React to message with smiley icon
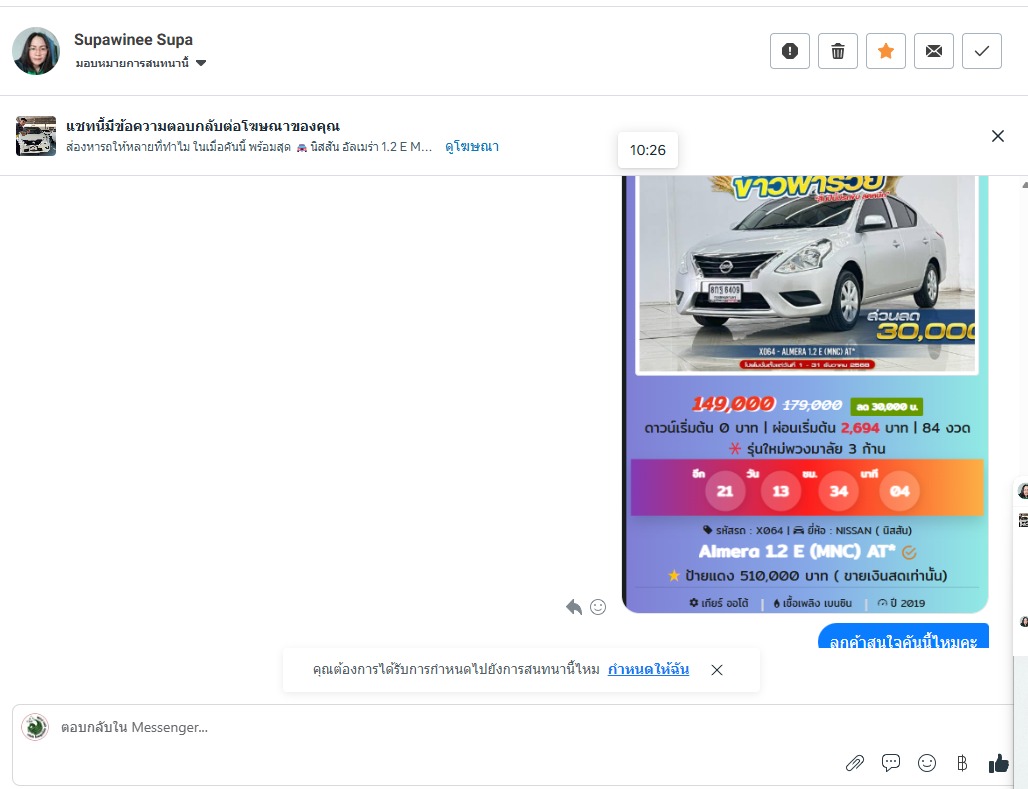The height and width of the screenshot is (789, 1028). pos(598,607)
